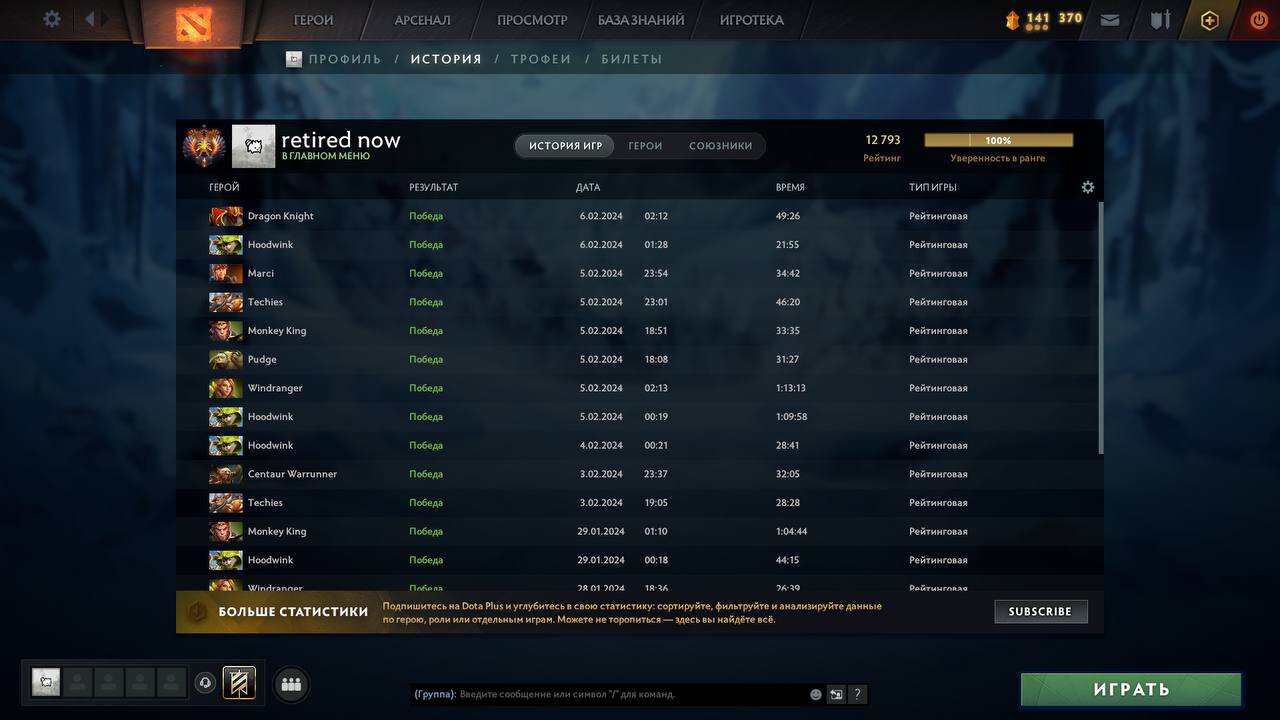Click the green ИГРАТЬ button
Image resolution: width=1280 pixels, height=720 pixels.
(1131, 690)
